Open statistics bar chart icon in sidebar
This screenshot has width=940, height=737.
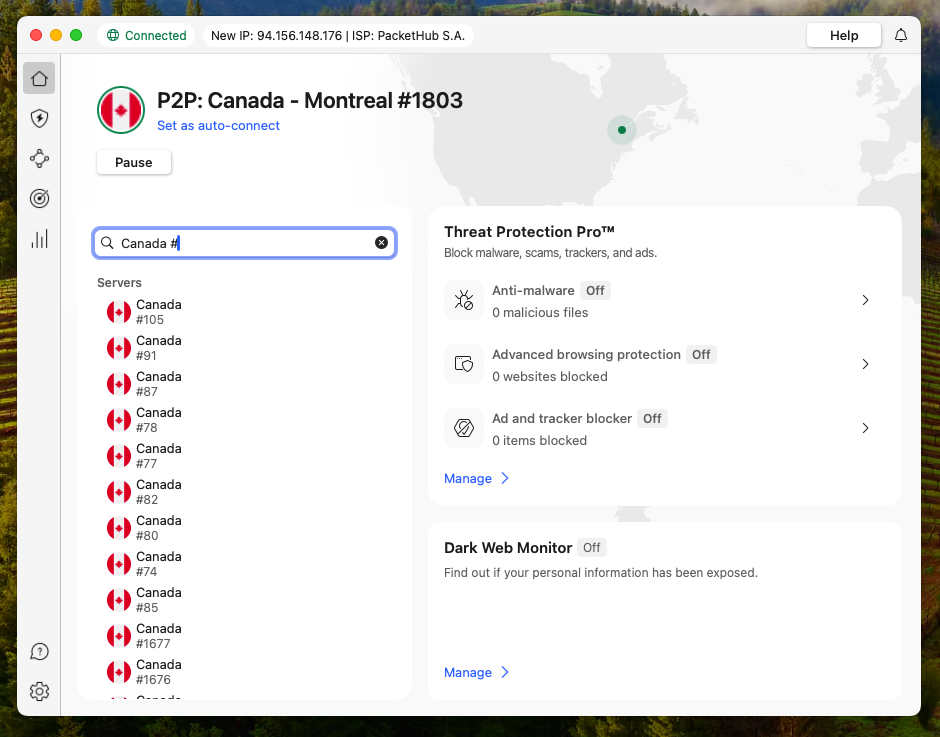tap(39, 239)
